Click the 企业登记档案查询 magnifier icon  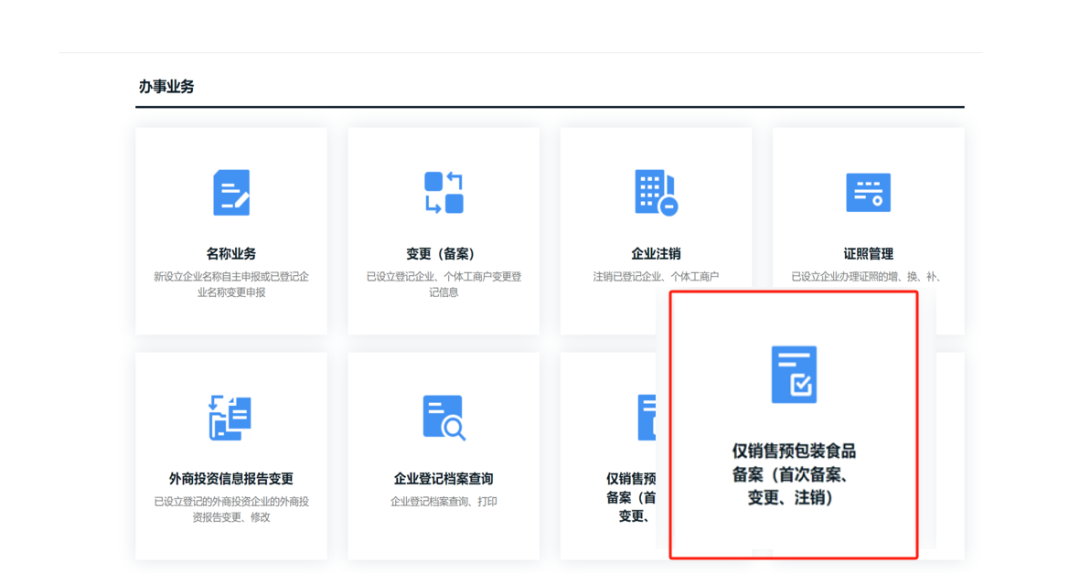tap(443, 417)
